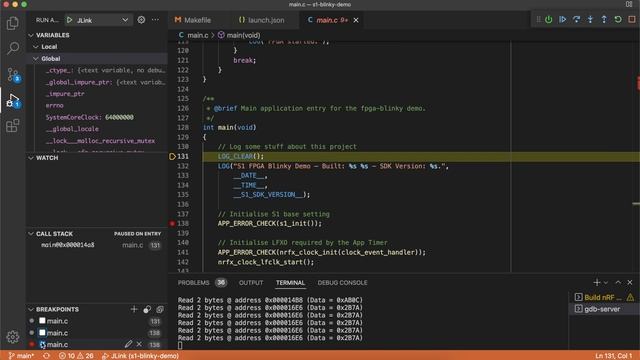640x360 pixels.
Task: Toggle activate all breakpoints
Action: coord(147,309)
